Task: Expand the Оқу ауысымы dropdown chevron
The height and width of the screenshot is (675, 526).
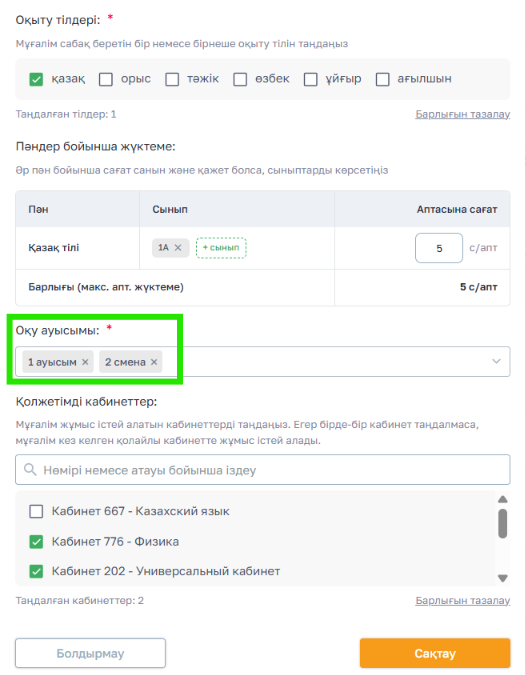Action: (496, 361)
